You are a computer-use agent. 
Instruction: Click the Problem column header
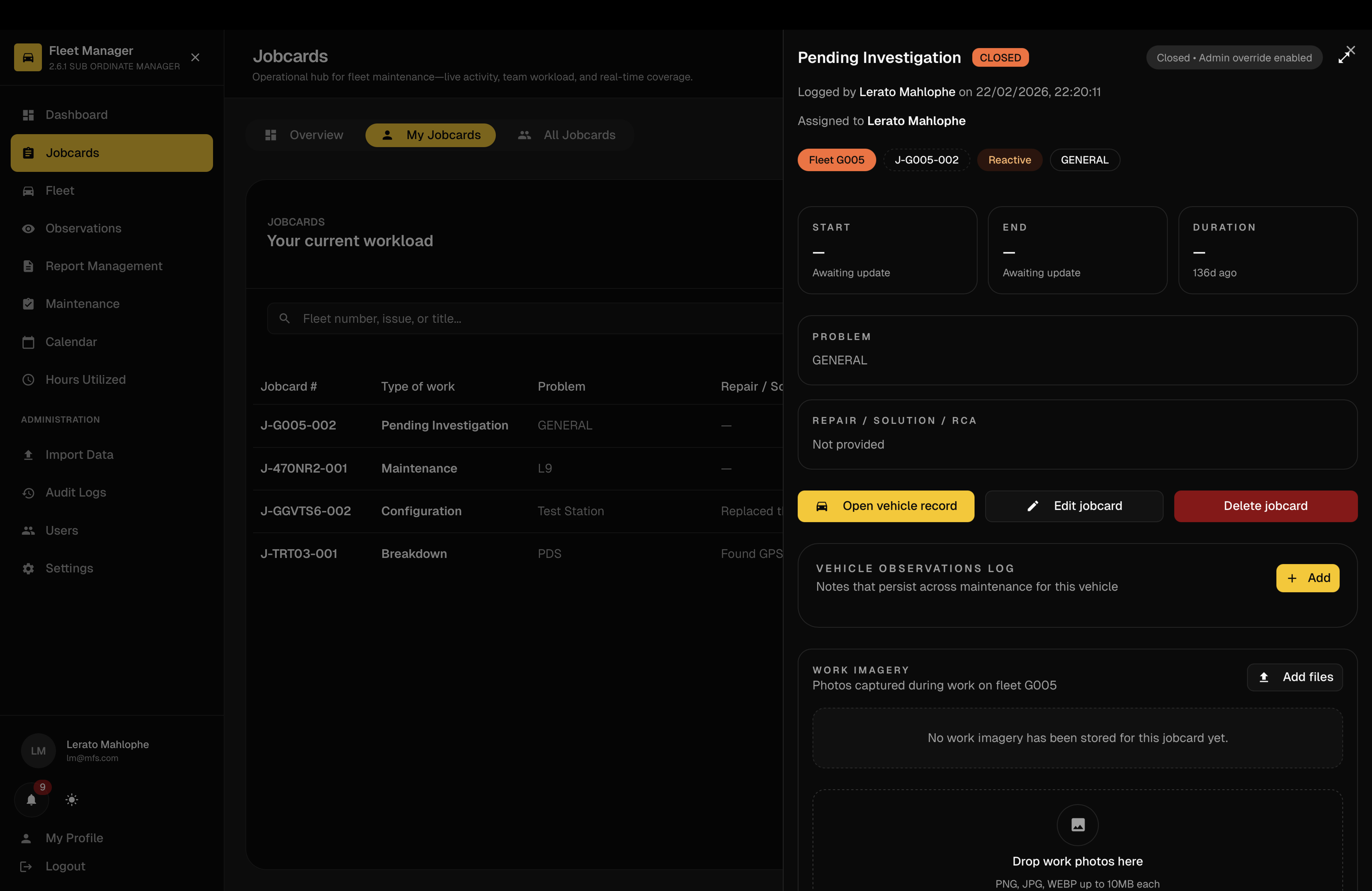(x=561, y=386)
